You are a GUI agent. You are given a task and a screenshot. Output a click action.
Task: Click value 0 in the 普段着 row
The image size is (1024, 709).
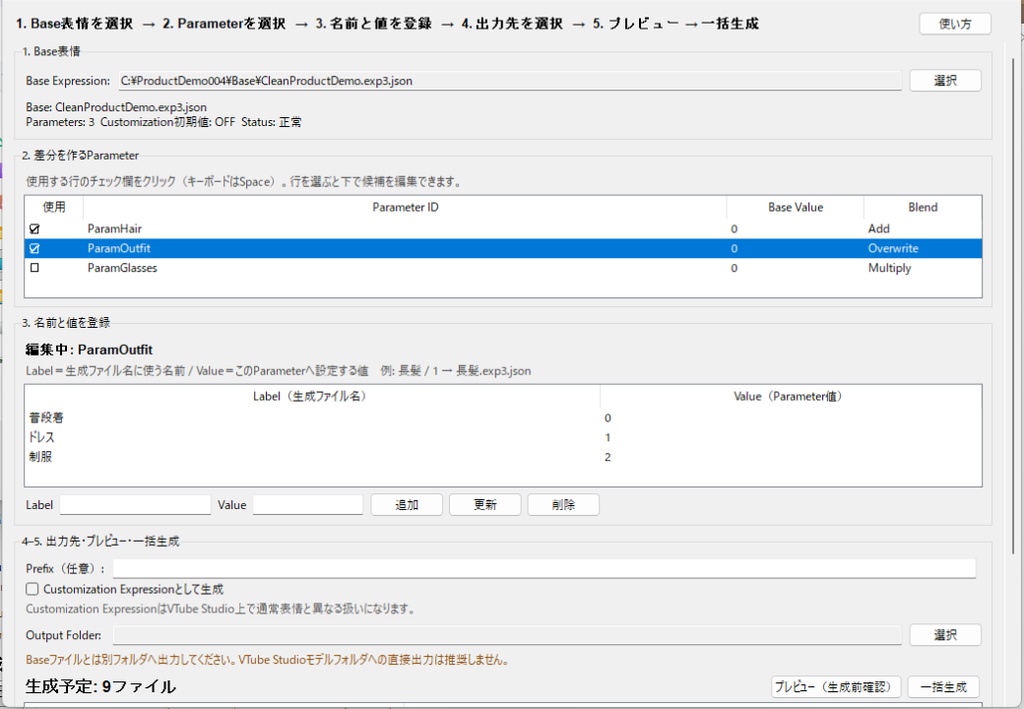tap(607, 418)
